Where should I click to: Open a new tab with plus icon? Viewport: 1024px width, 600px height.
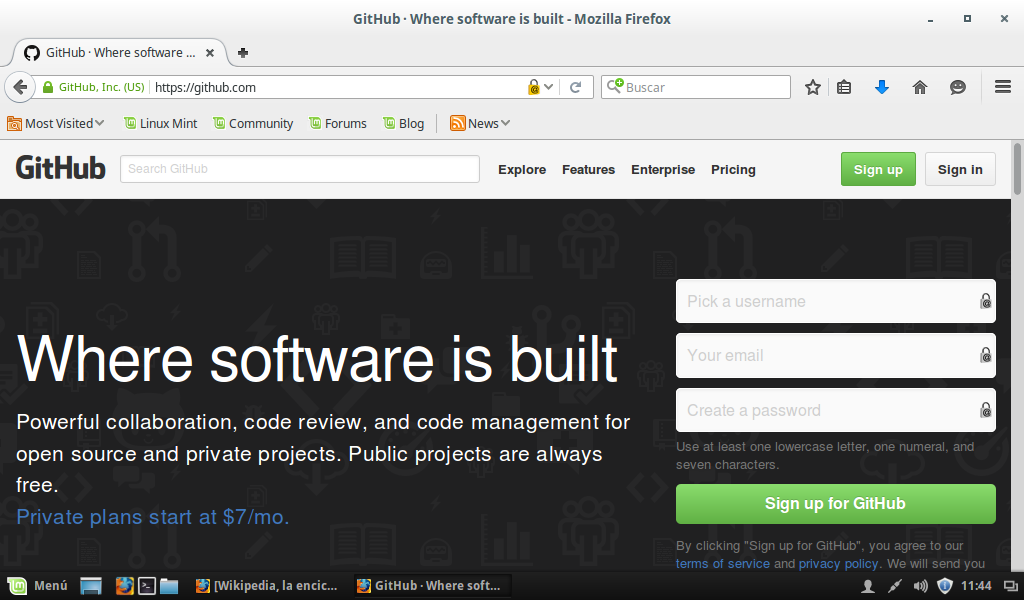click(243, 53)
